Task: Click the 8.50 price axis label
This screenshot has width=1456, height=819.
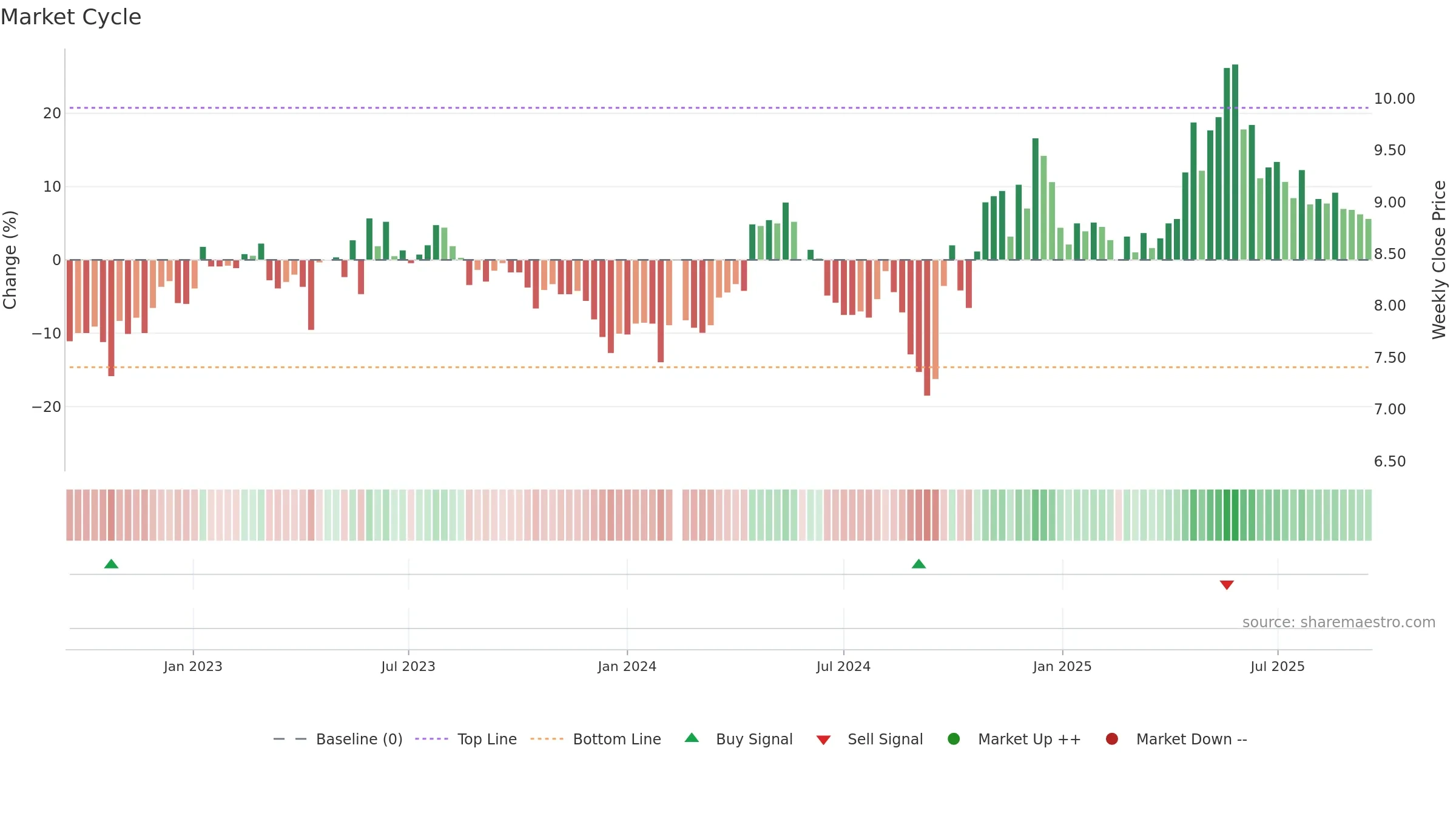Action: point(1390,254)
